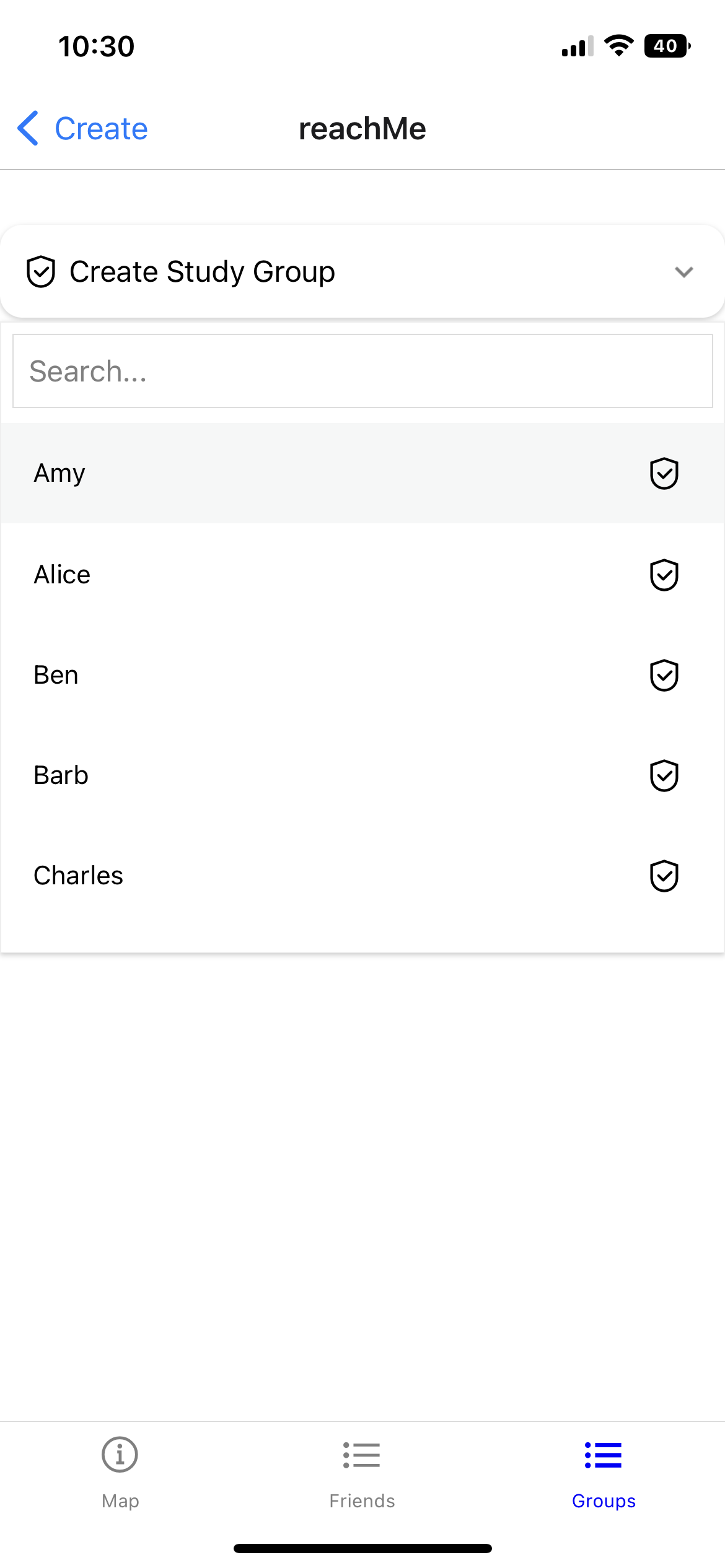Screen dimensions: 725x1568
Task: Focus the Search field
Action: (362, 372)
